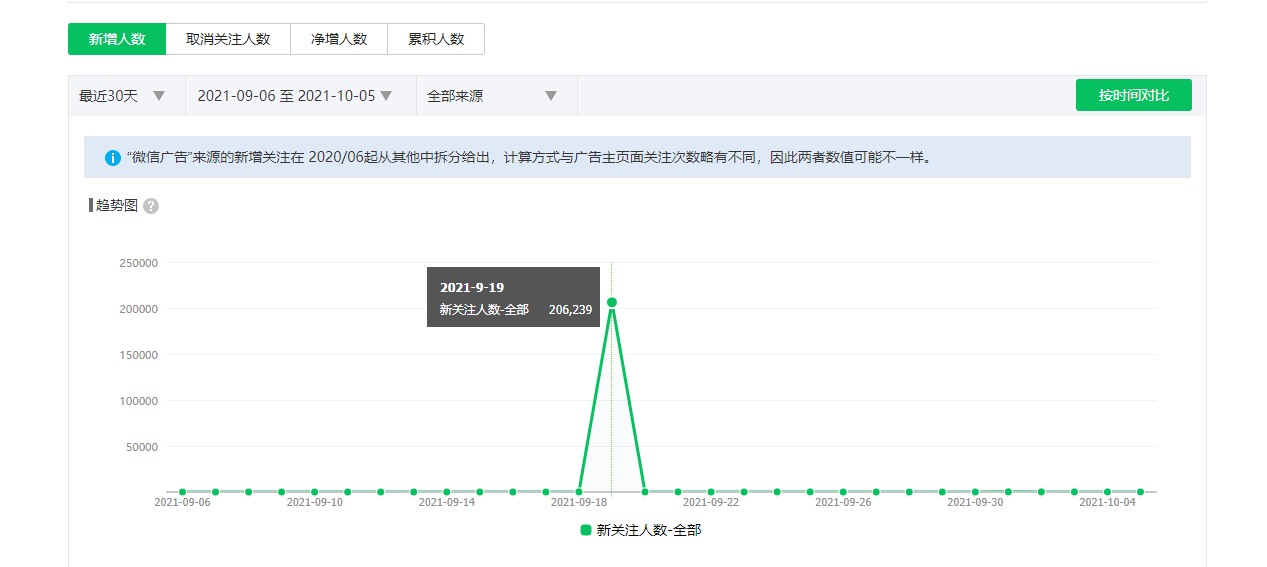This screenshot has width=1267, height=567.
Task: Open the 净增人数 tab
Action: pyautogui.click(x=339, y=39)
